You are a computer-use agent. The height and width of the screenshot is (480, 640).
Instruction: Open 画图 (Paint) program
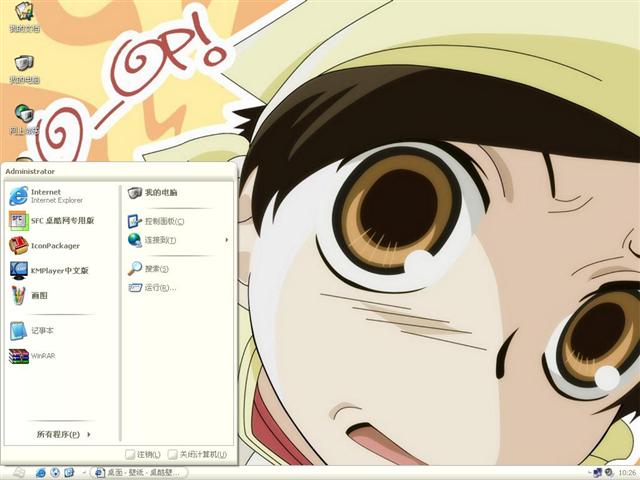click(61, 295)
